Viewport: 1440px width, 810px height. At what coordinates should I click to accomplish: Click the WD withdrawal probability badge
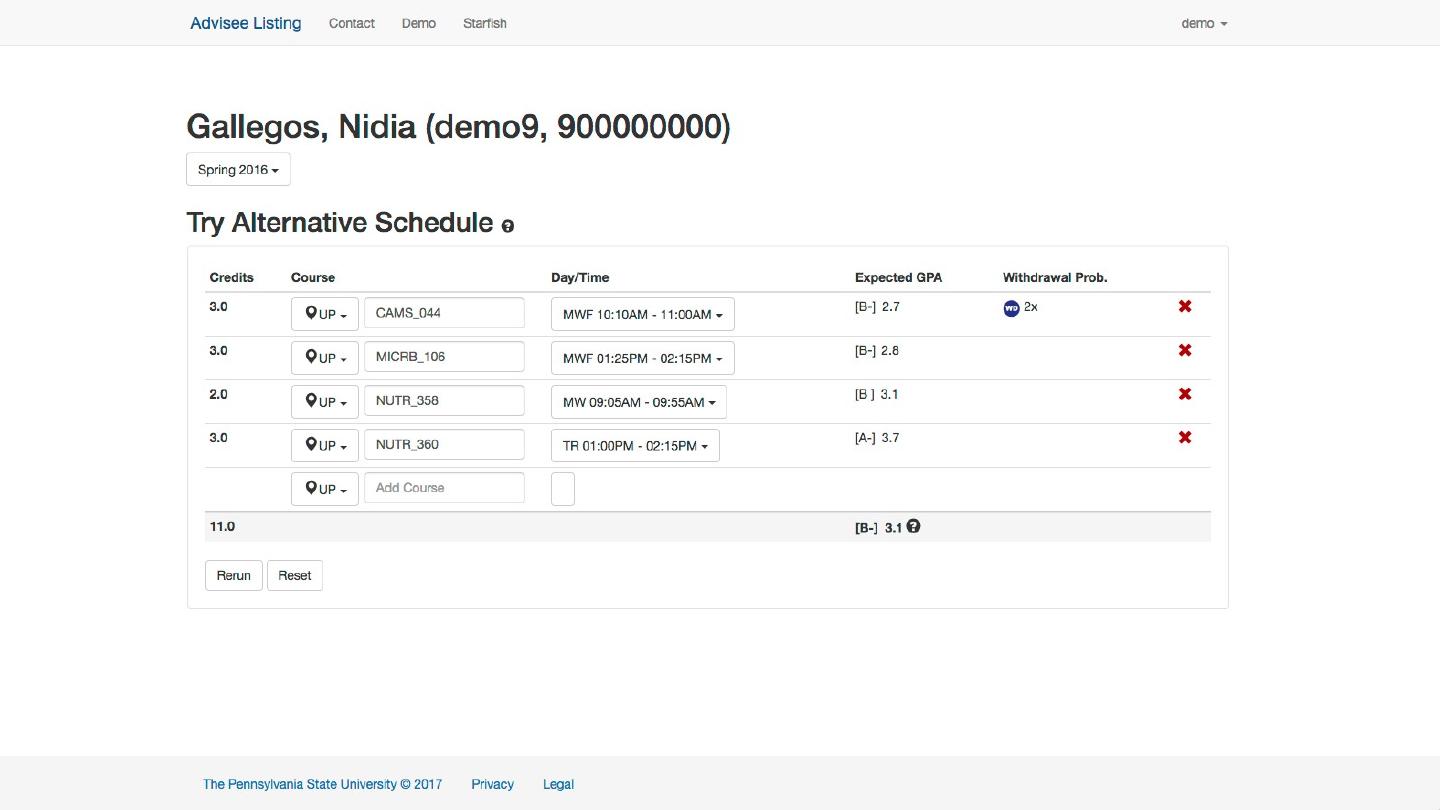tap(1011, 308)
